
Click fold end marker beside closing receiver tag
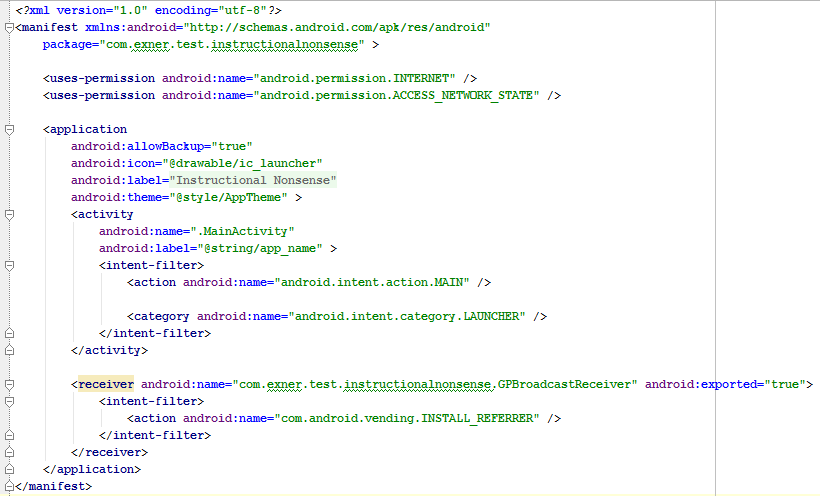[8, 453]
